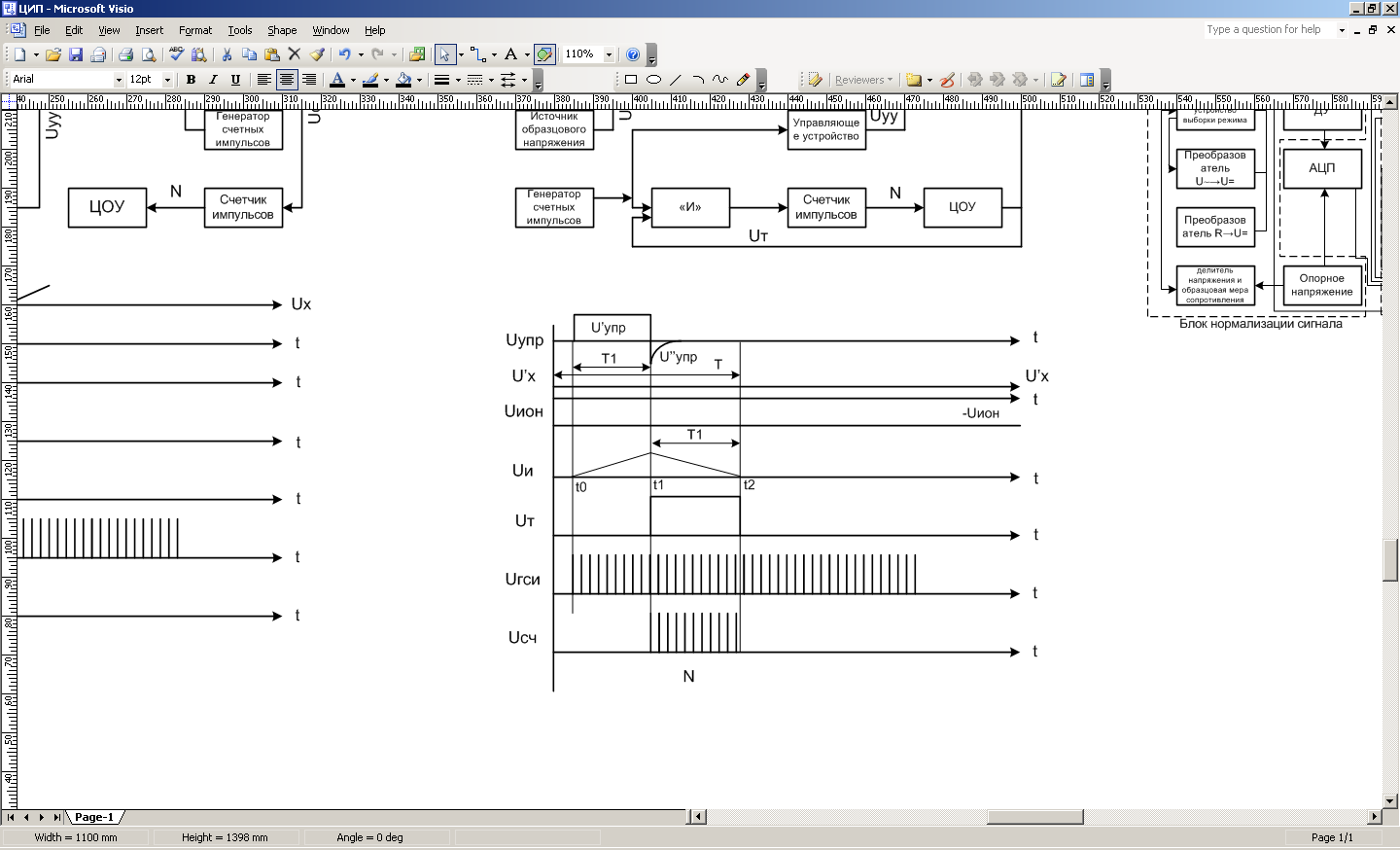
Task: Click the Paste clipboard icon
Action: (x=272, y=54)
